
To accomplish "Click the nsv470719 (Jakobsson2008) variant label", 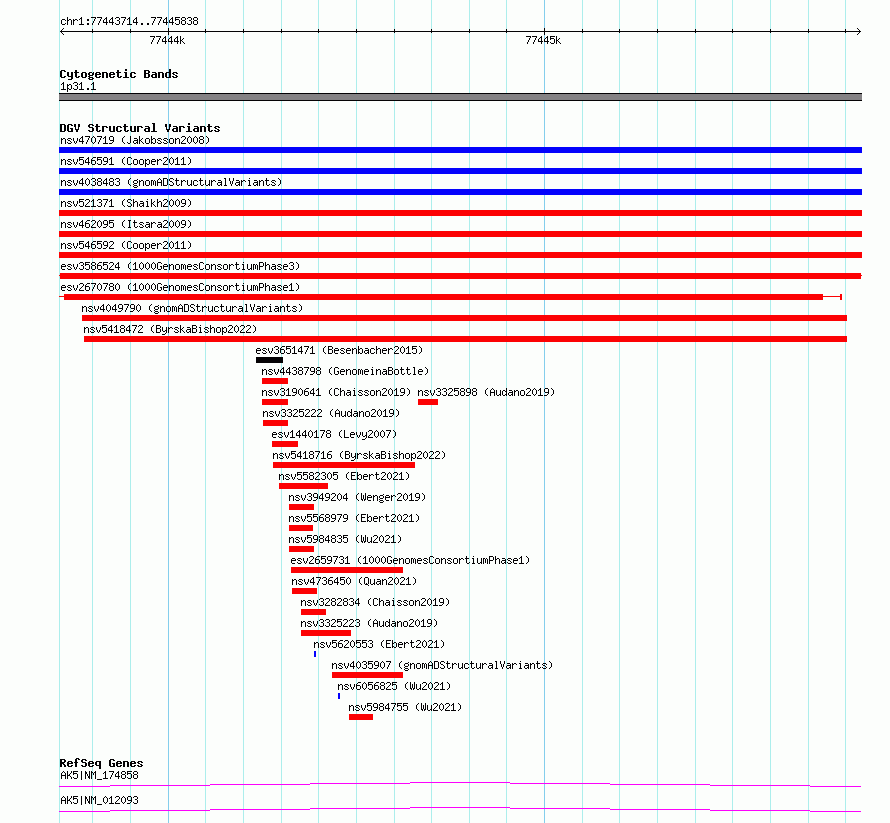I will (x=135, y=140).
